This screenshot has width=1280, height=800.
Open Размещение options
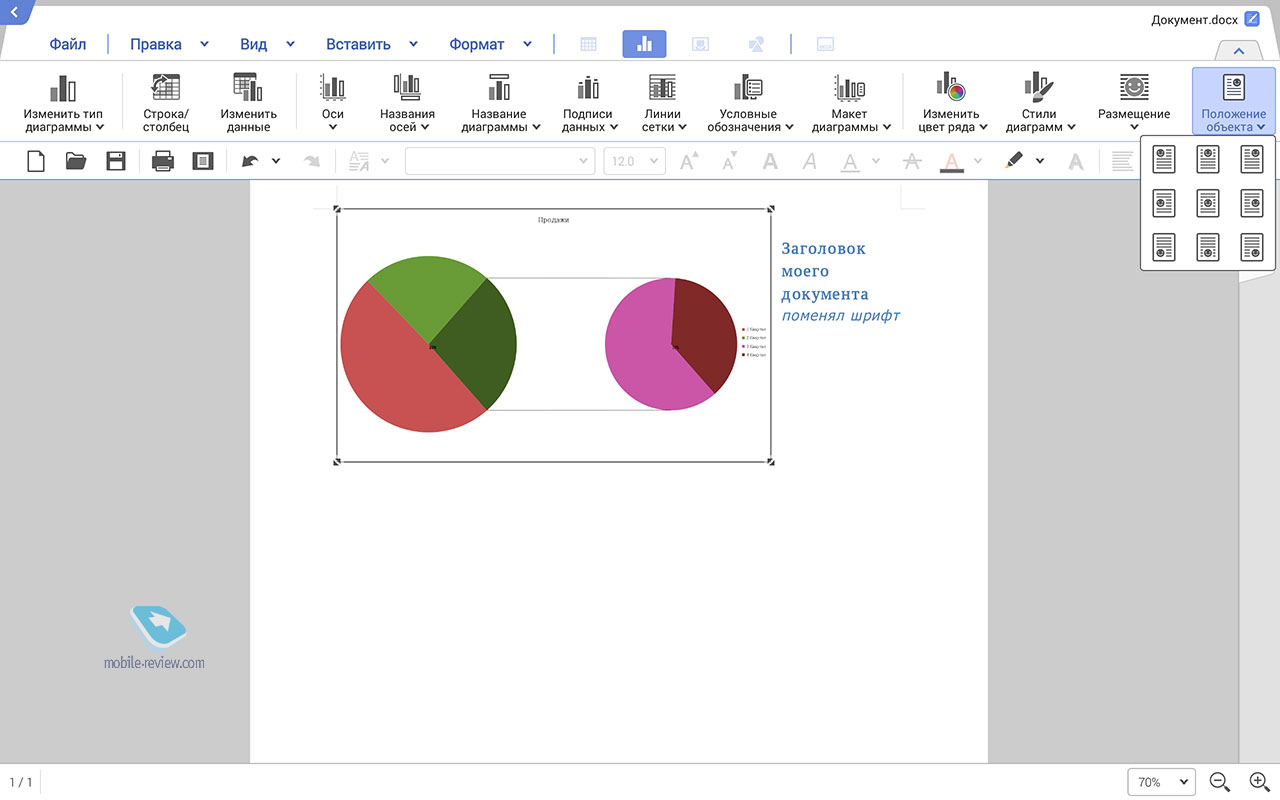1134,103
